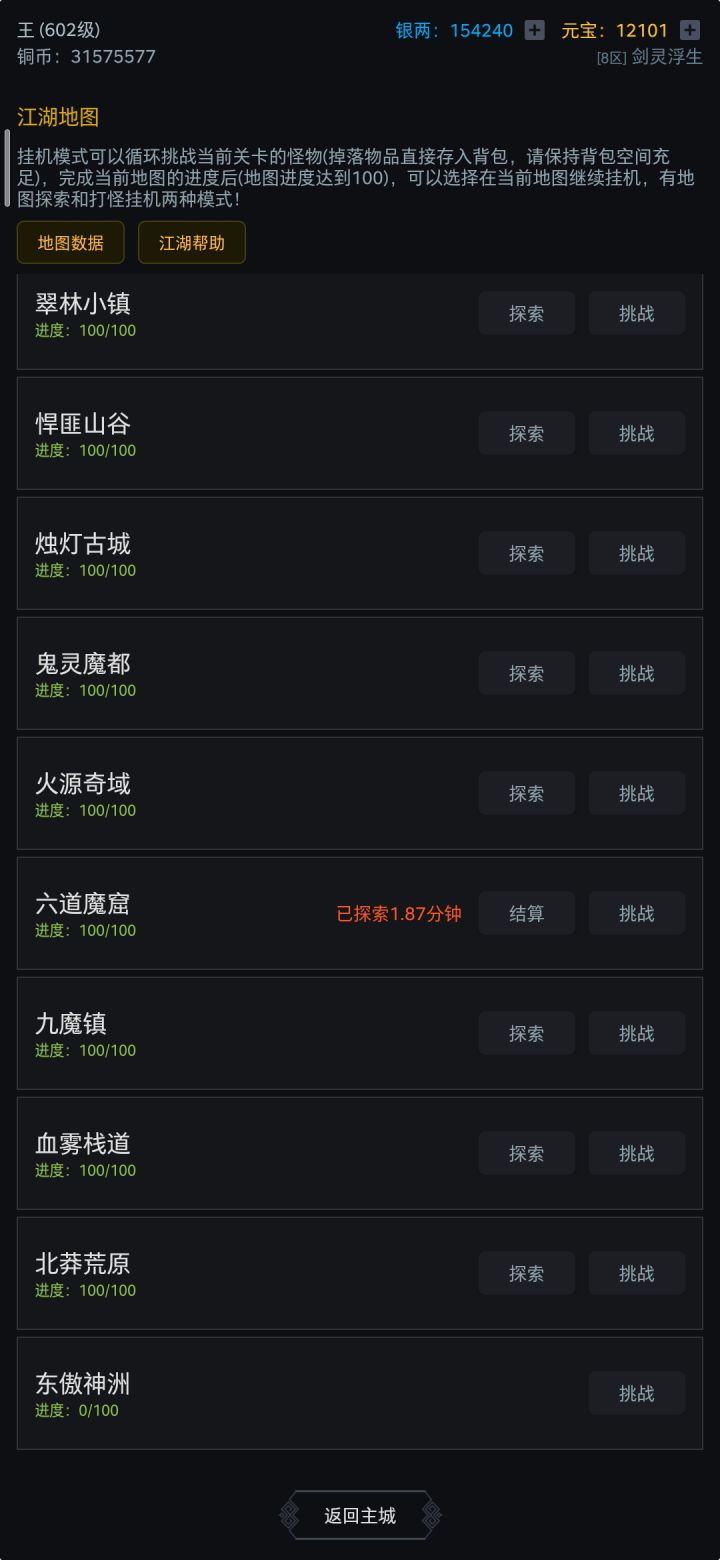Start 探索 in 北莽荒原

pyautogui.click(x=527, y=1273)
